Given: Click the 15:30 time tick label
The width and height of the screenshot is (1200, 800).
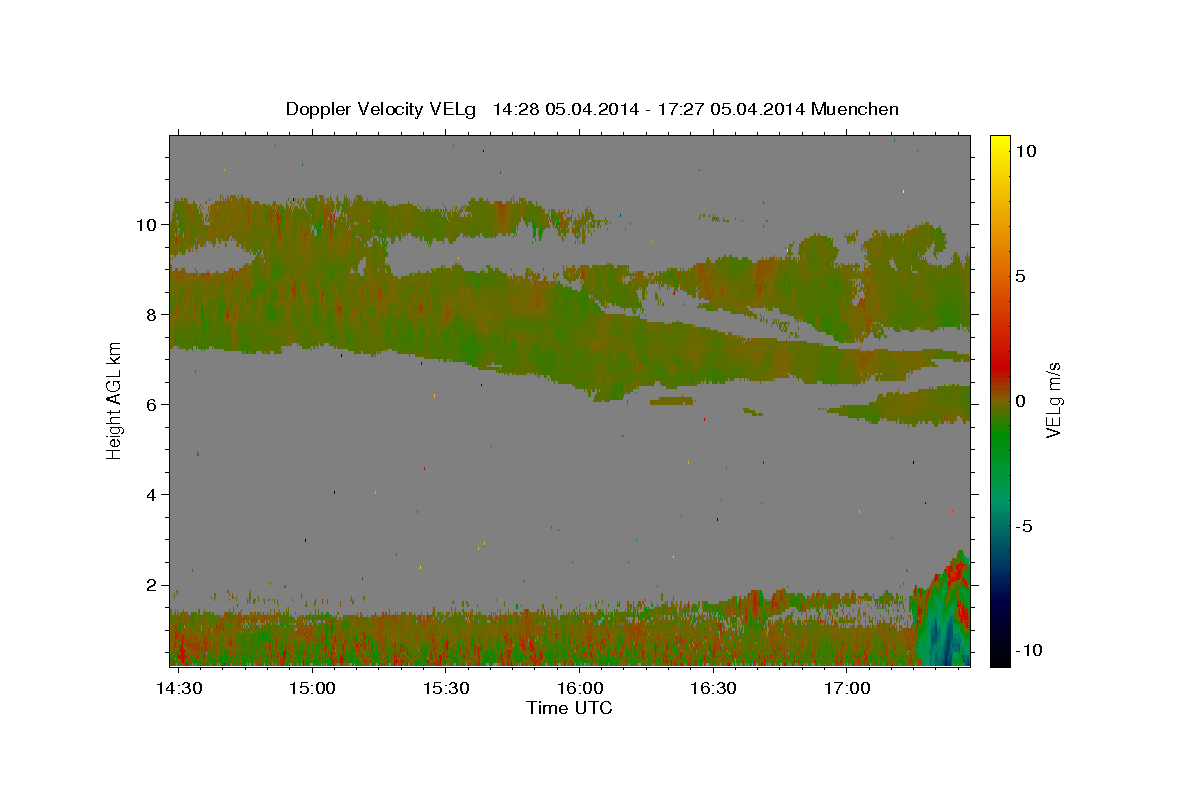Looking at the screenshot, I should 446,689.
